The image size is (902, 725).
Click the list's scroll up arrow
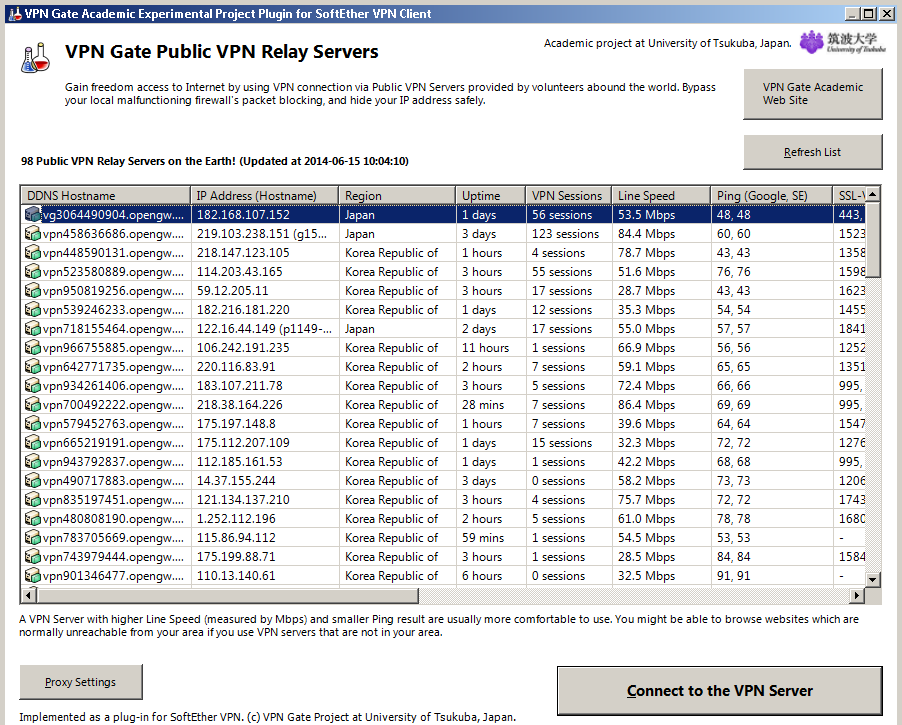coord(873,194)
